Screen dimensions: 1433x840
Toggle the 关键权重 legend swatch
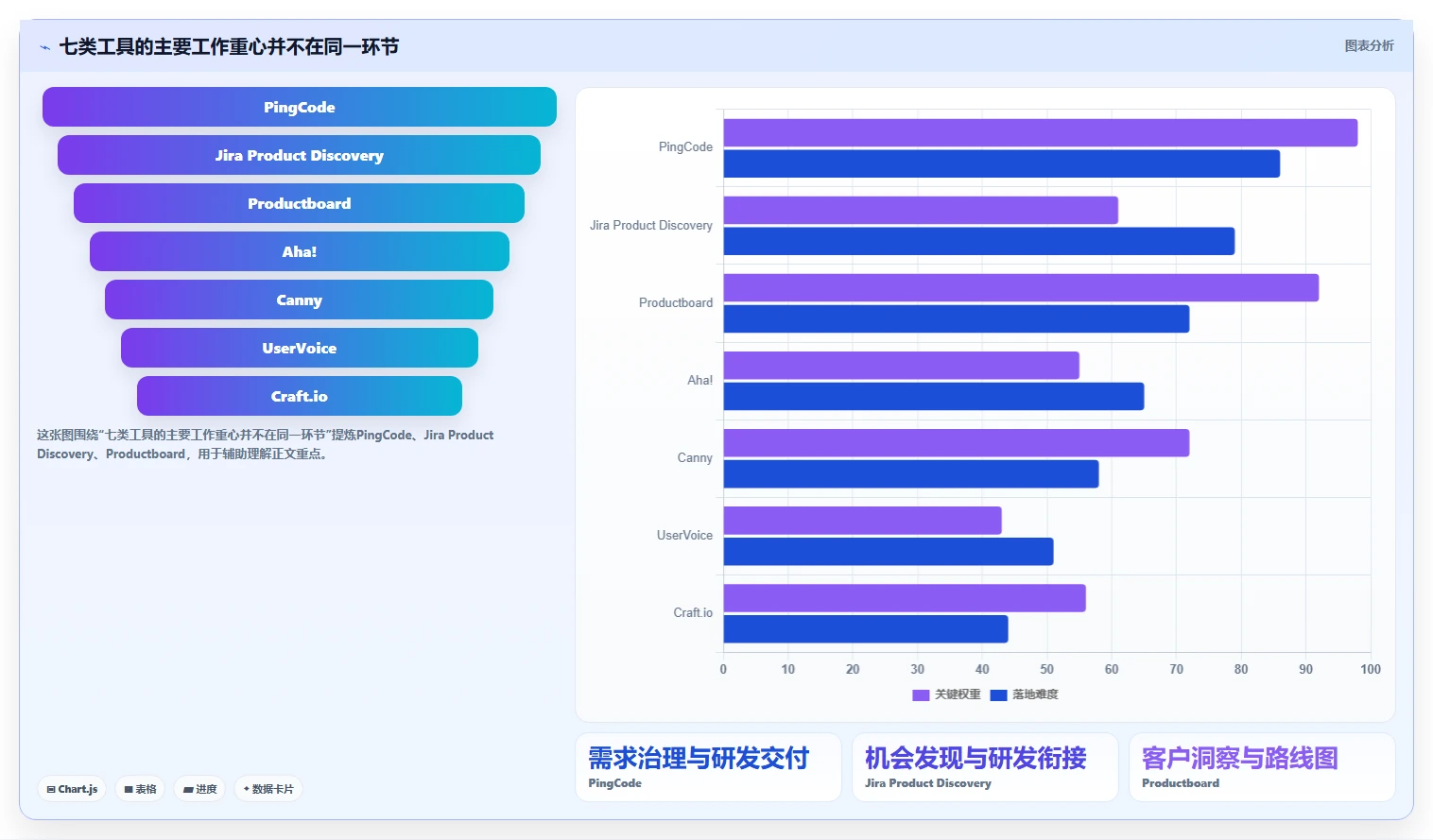(x=921, y=694)
